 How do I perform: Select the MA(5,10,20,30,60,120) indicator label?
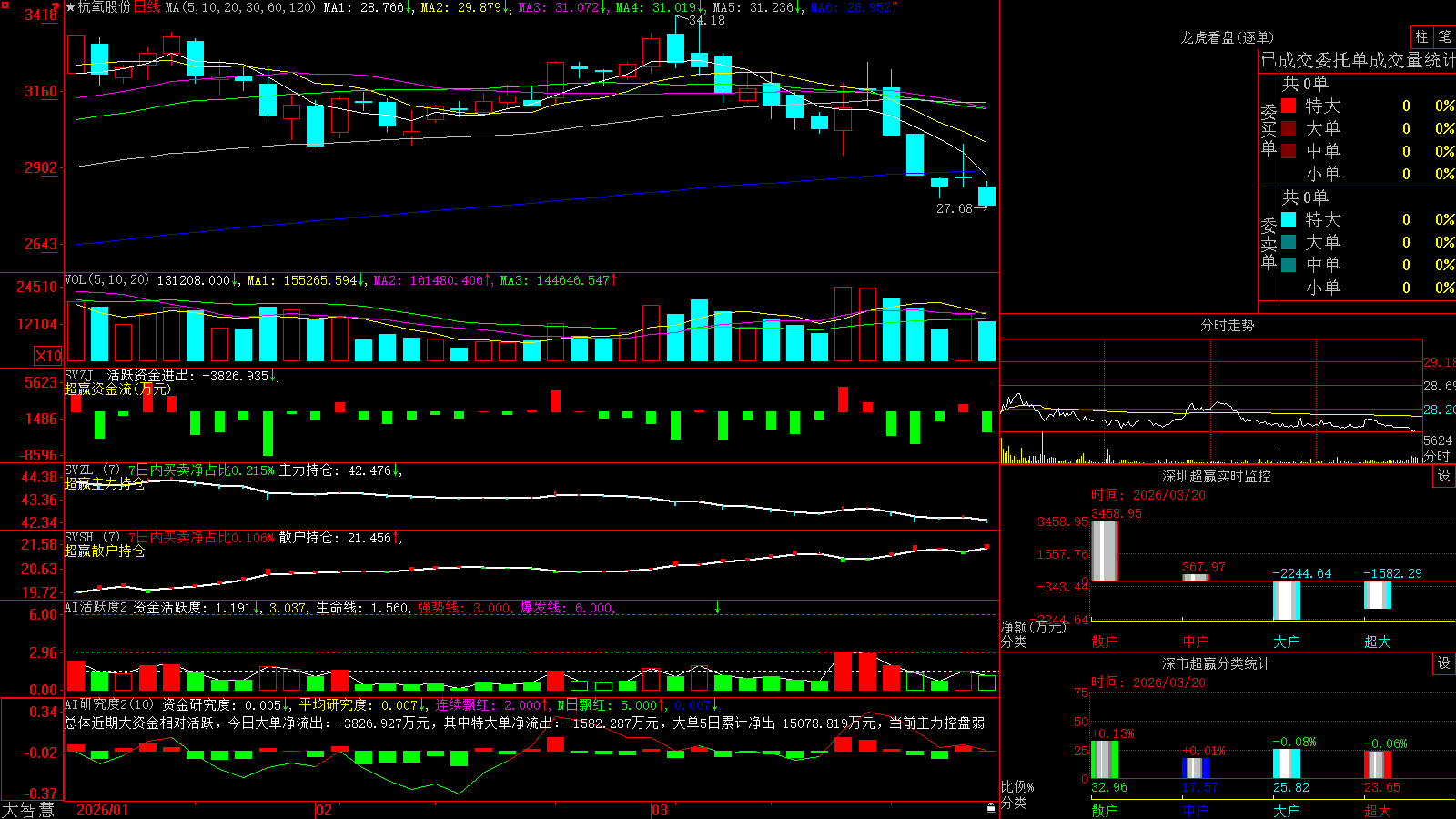click(240, 7)
